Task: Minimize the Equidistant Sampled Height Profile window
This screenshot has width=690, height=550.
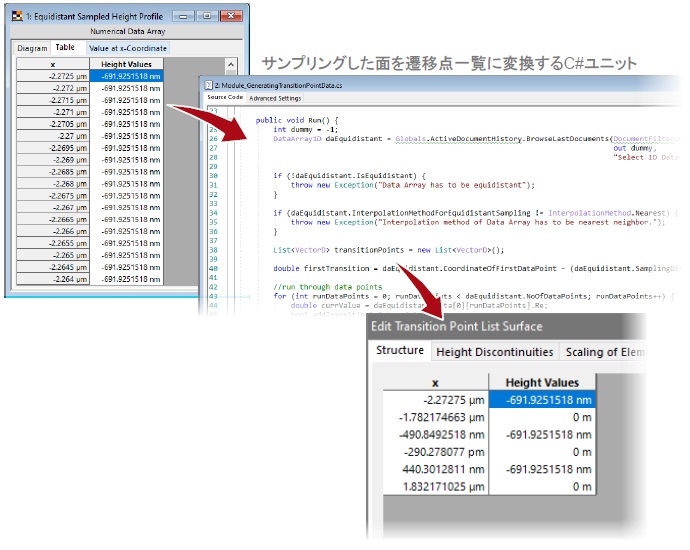Action: (183, 16)
